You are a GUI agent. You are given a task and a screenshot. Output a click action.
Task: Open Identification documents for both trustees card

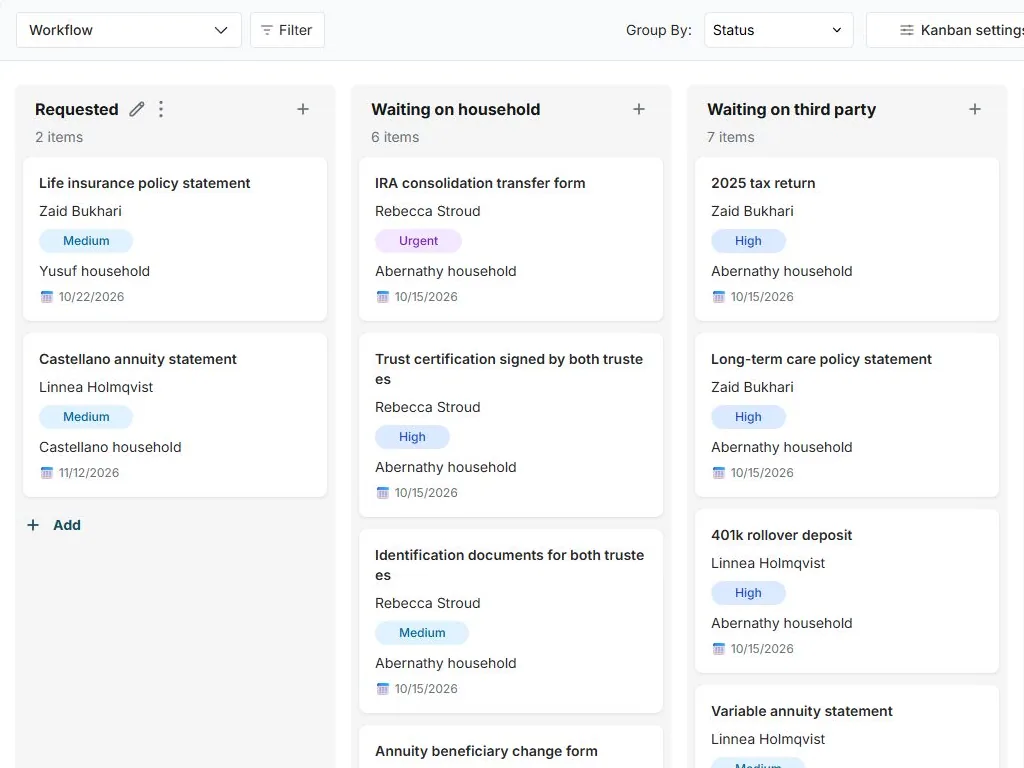(x=511, y=621)
